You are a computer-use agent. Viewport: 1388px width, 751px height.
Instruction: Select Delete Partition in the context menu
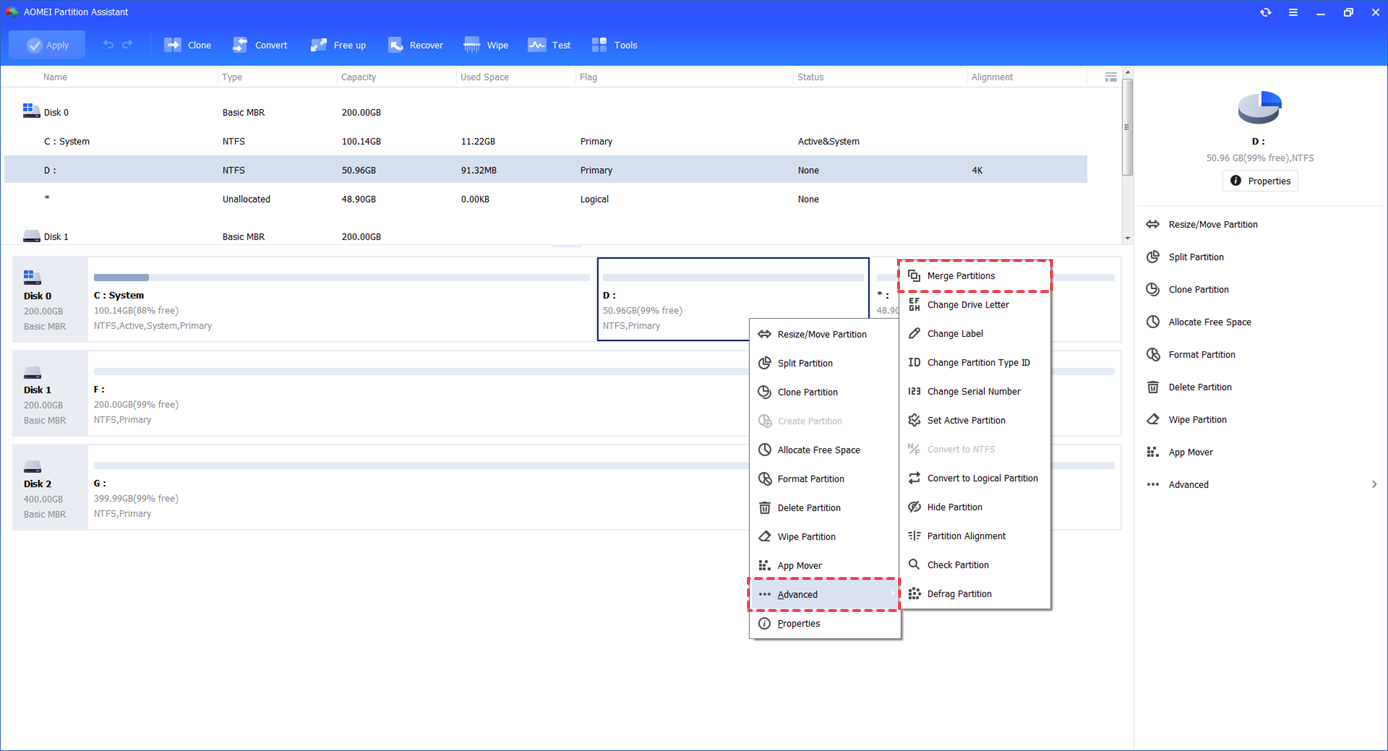click(x=825, y=508)
